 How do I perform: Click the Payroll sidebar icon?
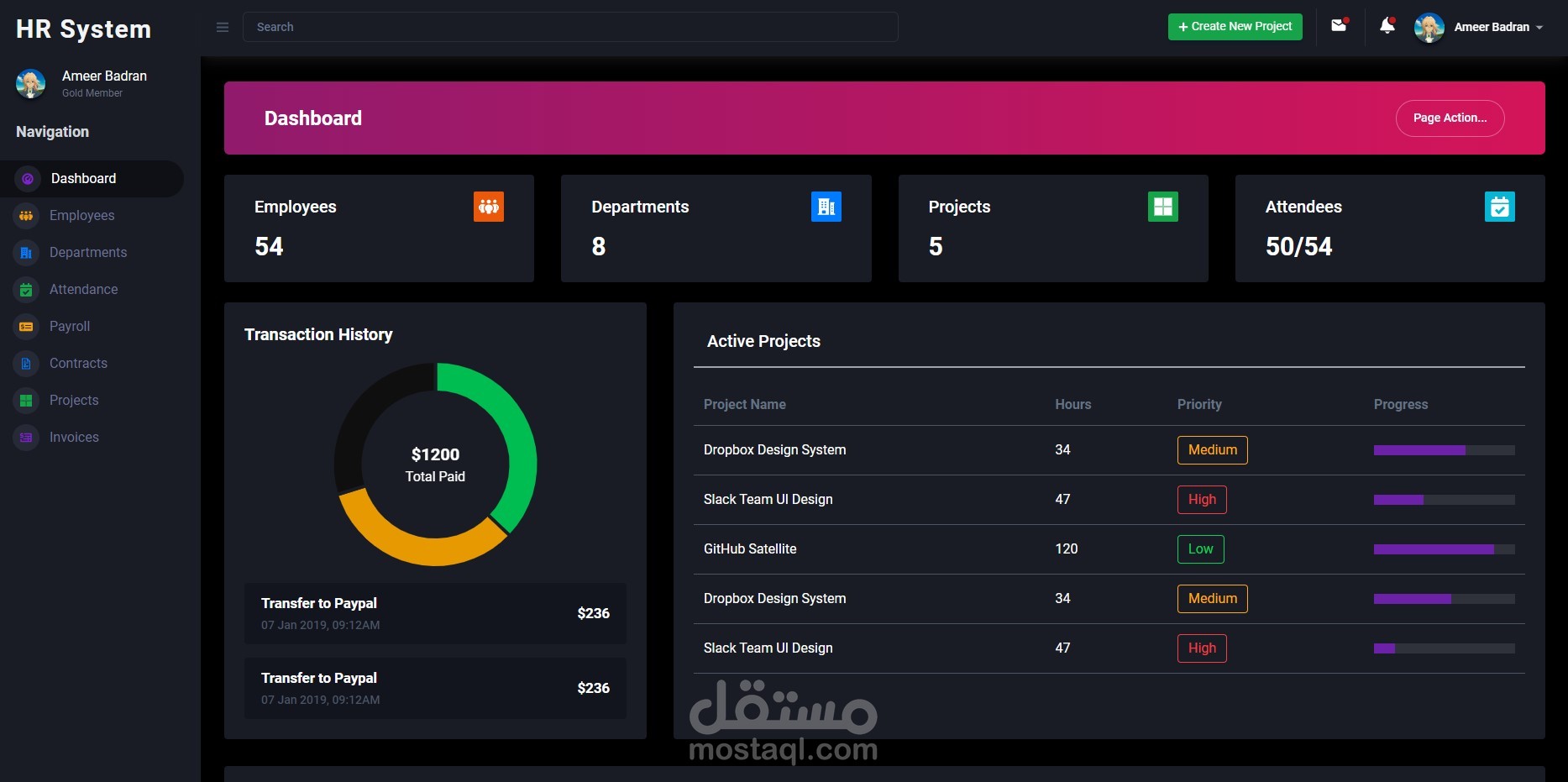[26, 327]
